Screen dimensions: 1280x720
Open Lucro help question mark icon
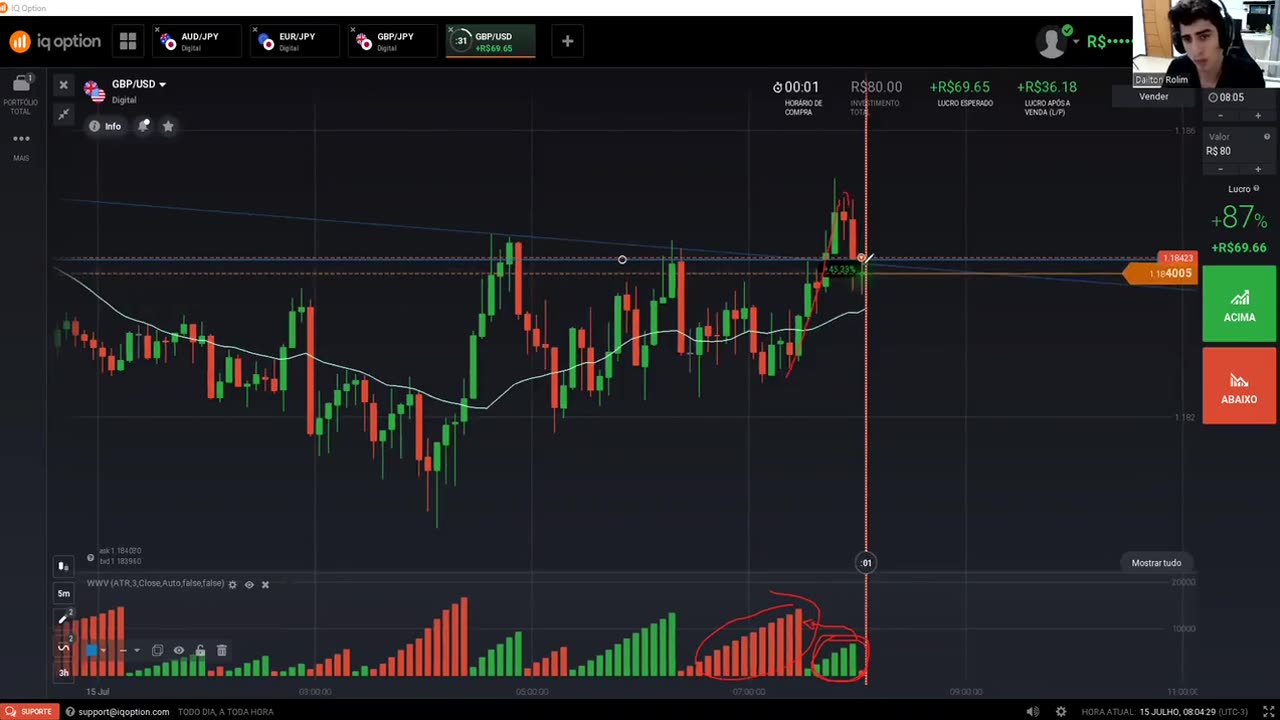click(1257, 189)
